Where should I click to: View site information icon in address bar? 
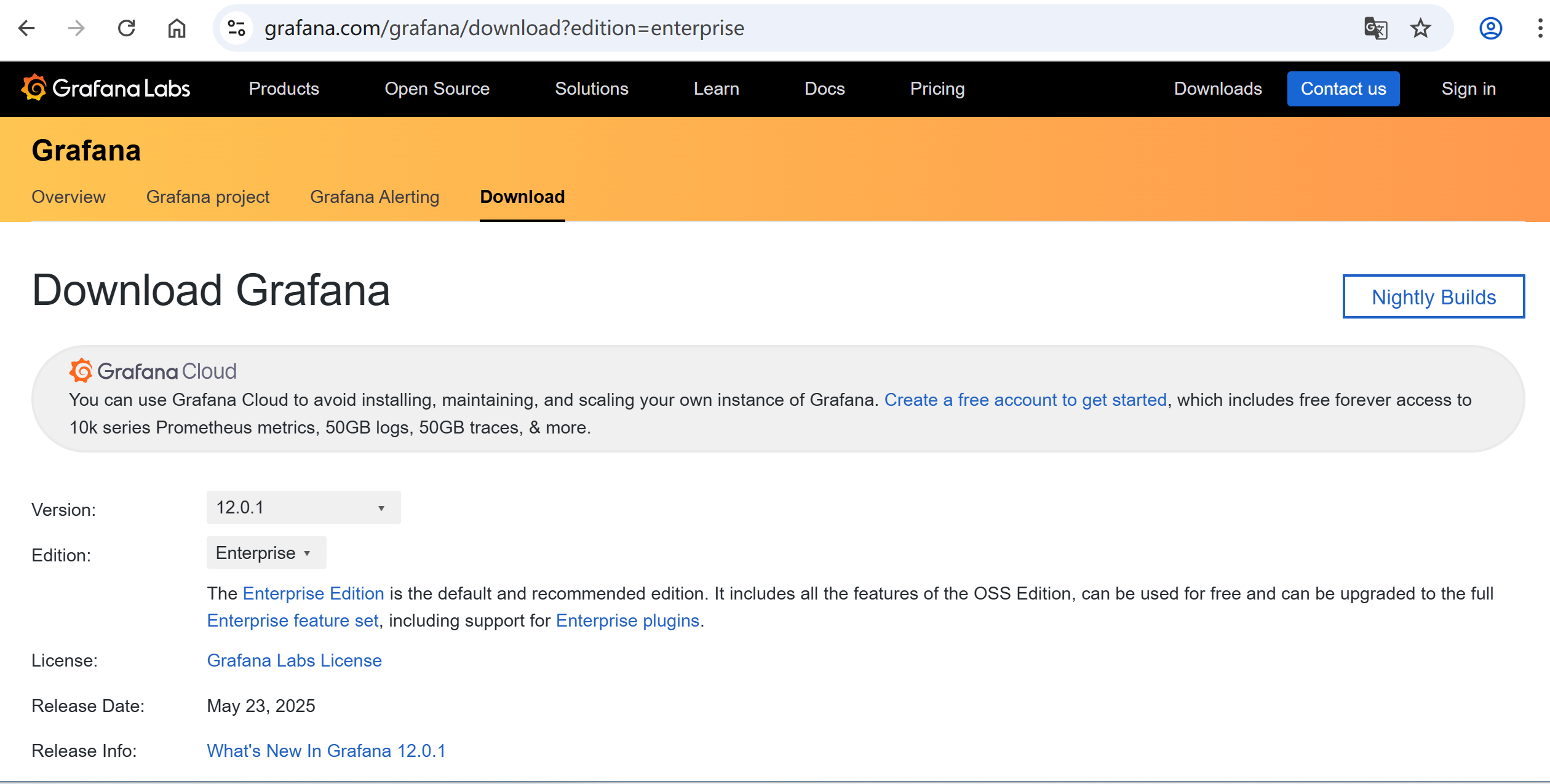pos(237,28)
